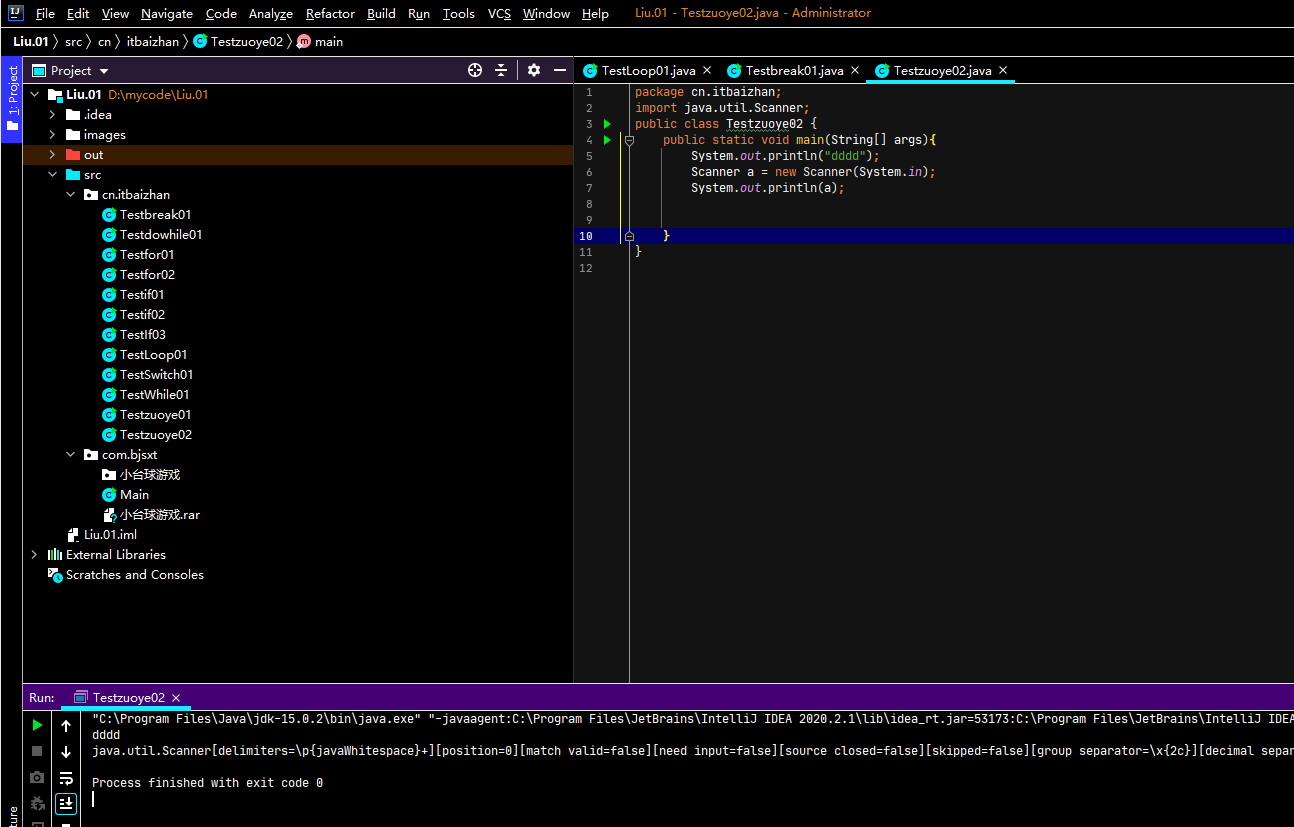Click the stop process square icon

click(x=37, y=751)
